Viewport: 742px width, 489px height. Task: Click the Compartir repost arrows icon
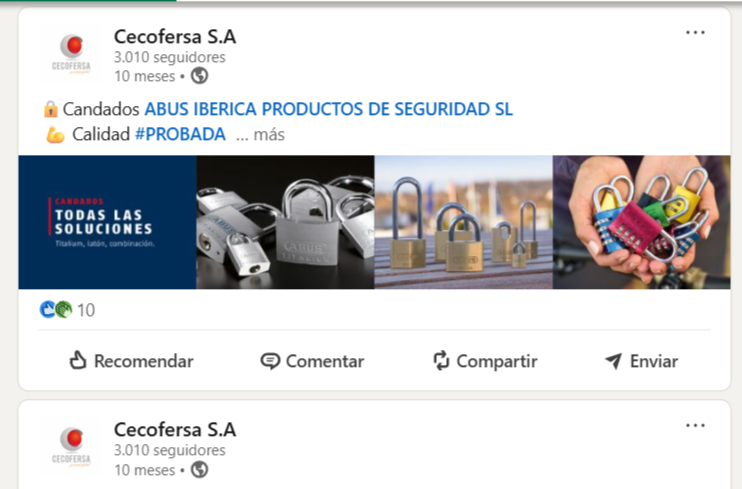click(x=441, y=360)
